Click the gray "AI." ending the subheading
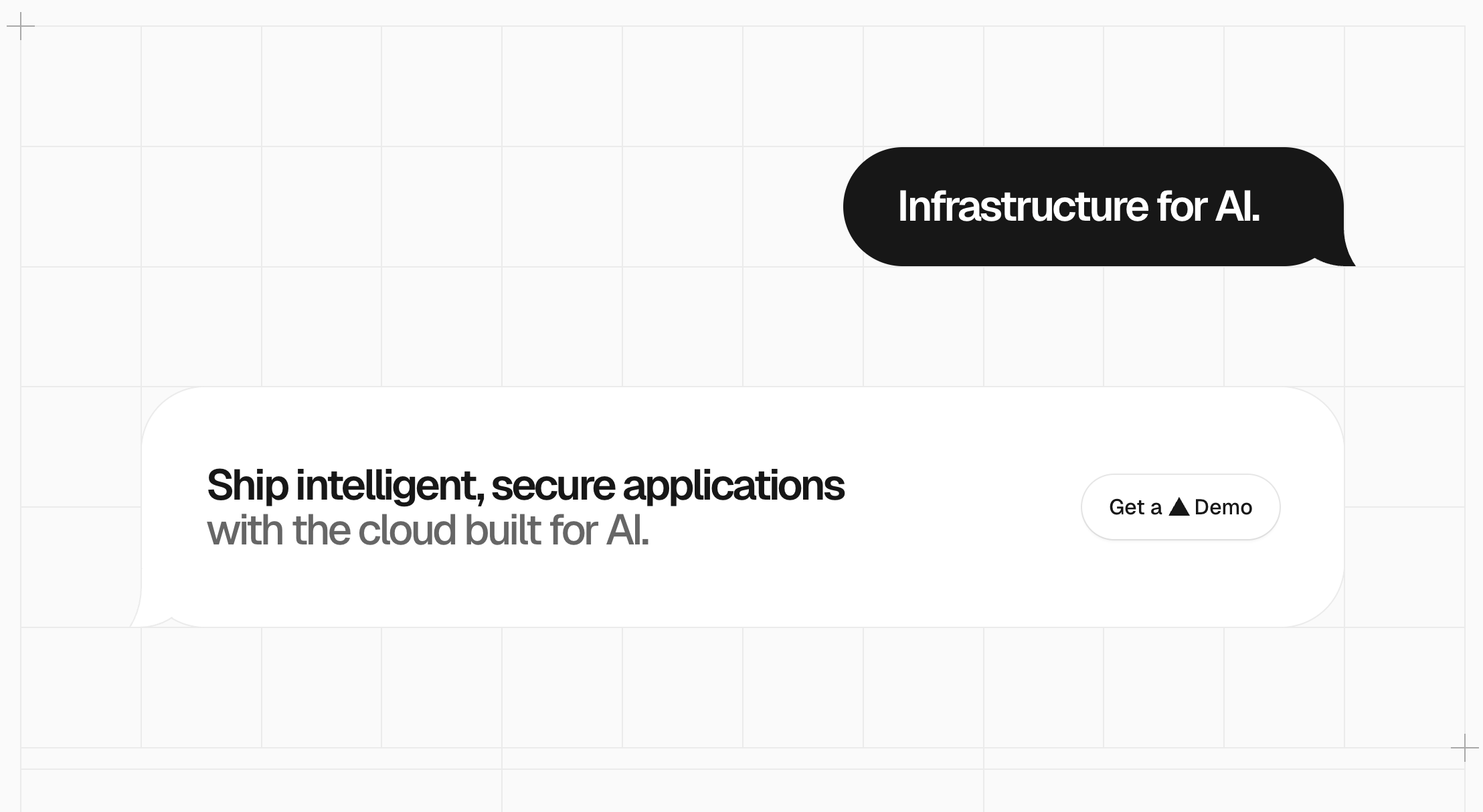1483x812 pixels. point(627,530)
